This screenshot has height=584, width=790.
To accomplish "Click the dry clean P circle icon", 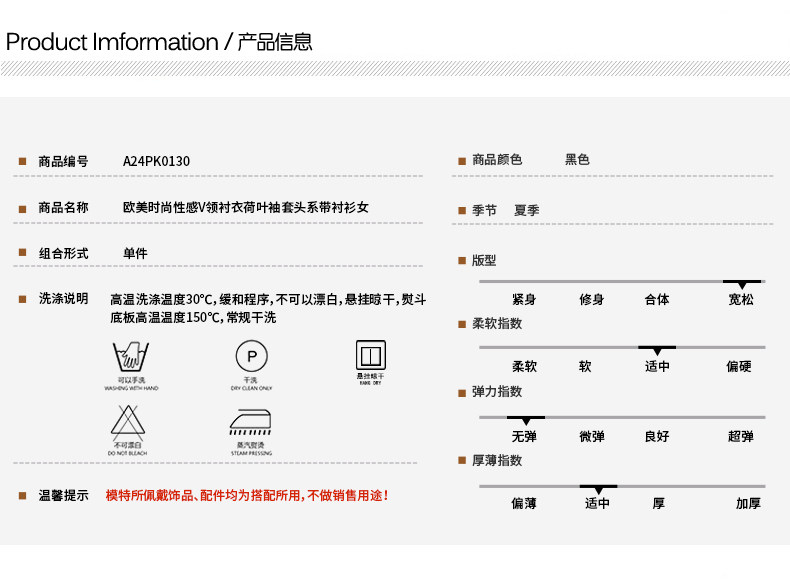I will [251, 356].
